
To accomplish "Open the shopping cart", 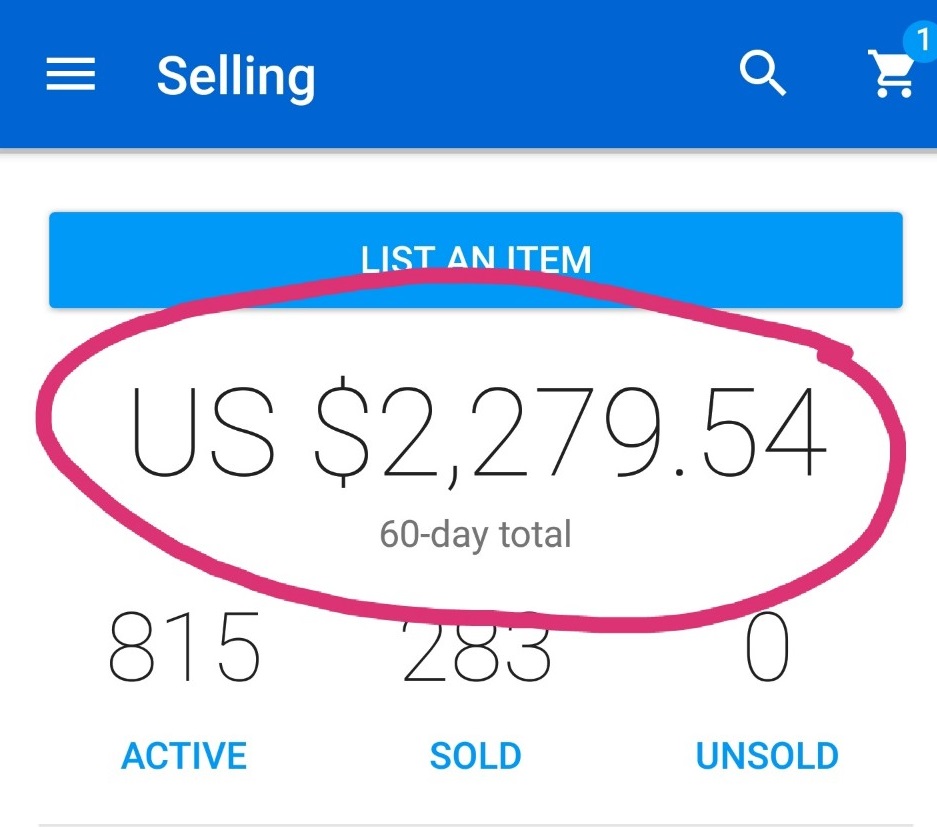I will (893, 76).
